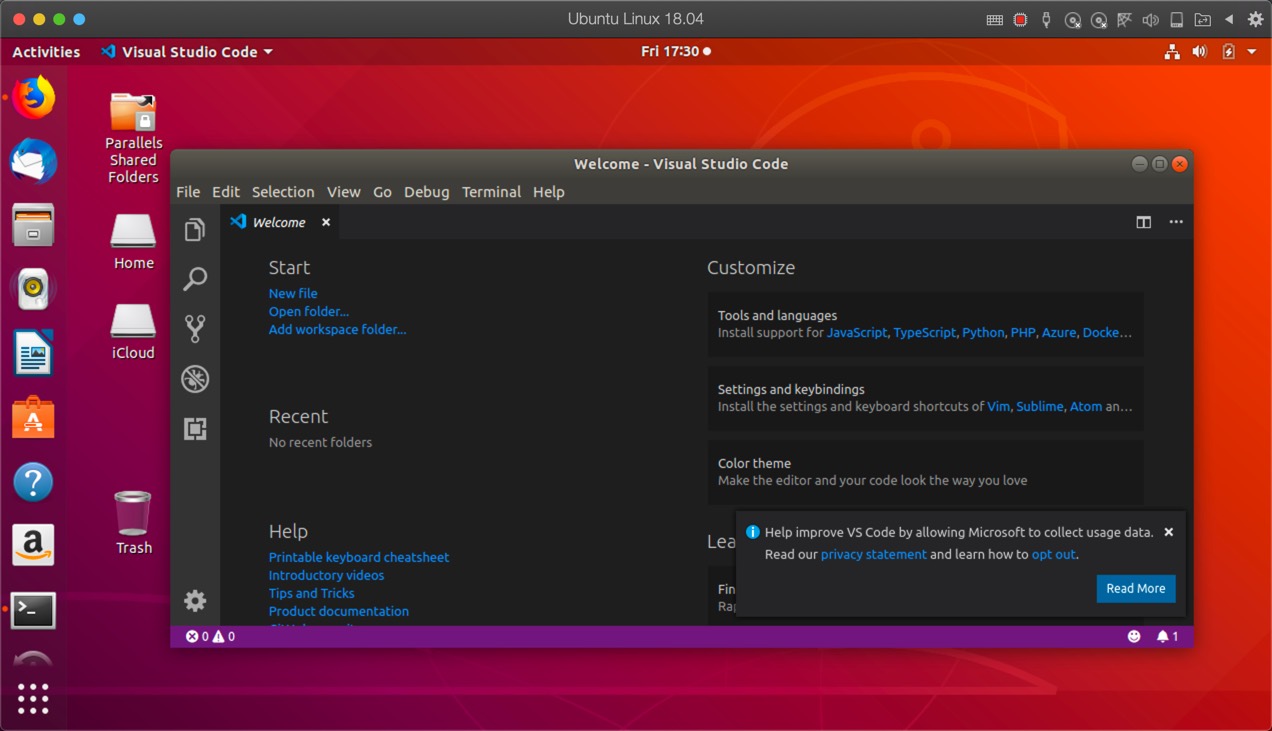
Task: Close the Welcome tab
Action: point(326,222)
